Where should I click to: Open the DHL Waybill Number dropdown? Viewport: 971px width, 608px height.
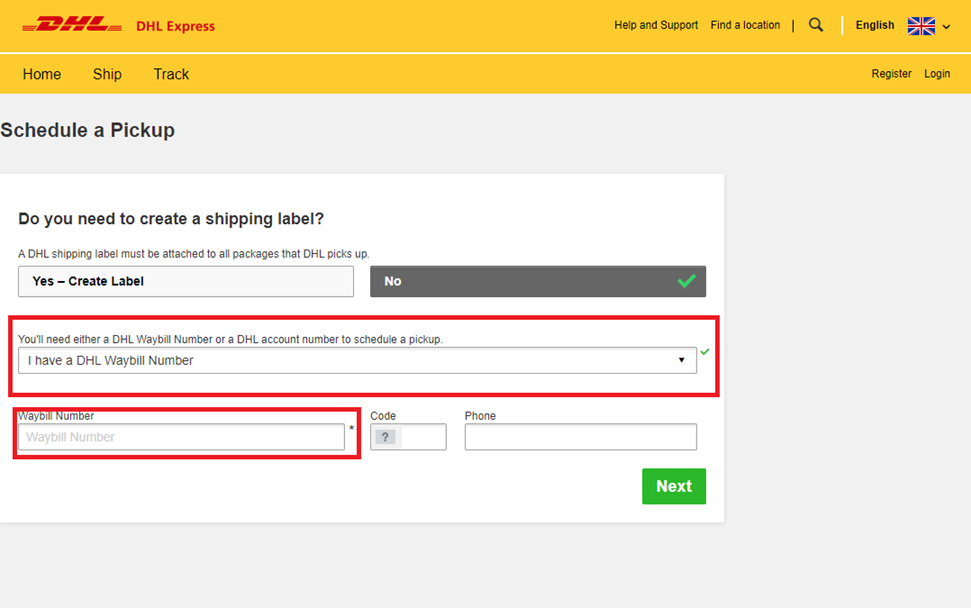[357, 360]
